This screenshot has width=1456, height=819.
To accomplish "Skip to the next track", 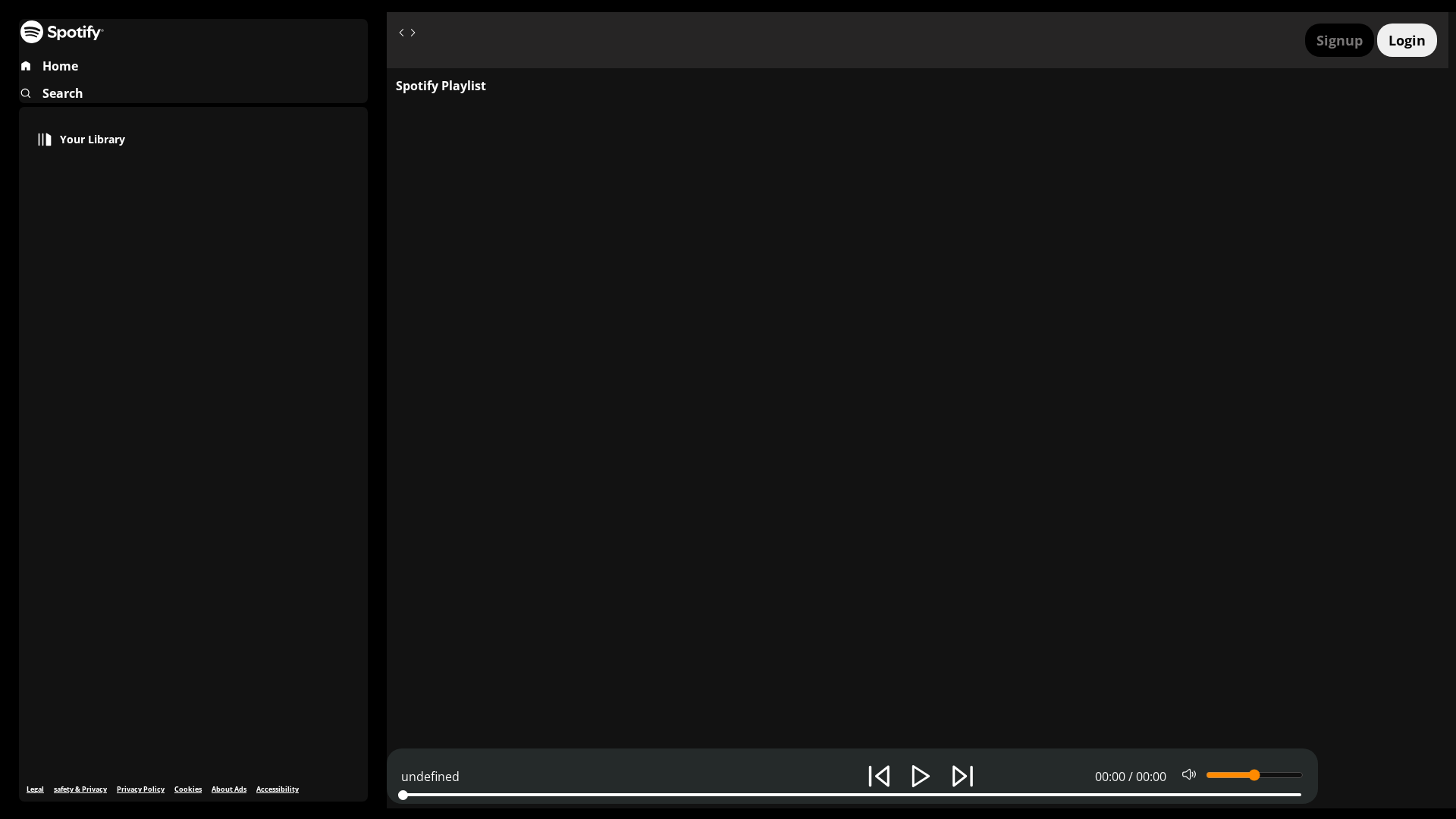I will click(962, 776).
